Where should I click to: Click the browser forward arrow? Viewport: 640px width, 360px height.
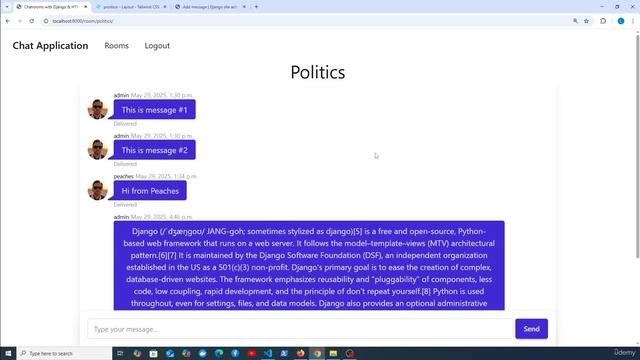pyautogui.click(x=20, y=21)
